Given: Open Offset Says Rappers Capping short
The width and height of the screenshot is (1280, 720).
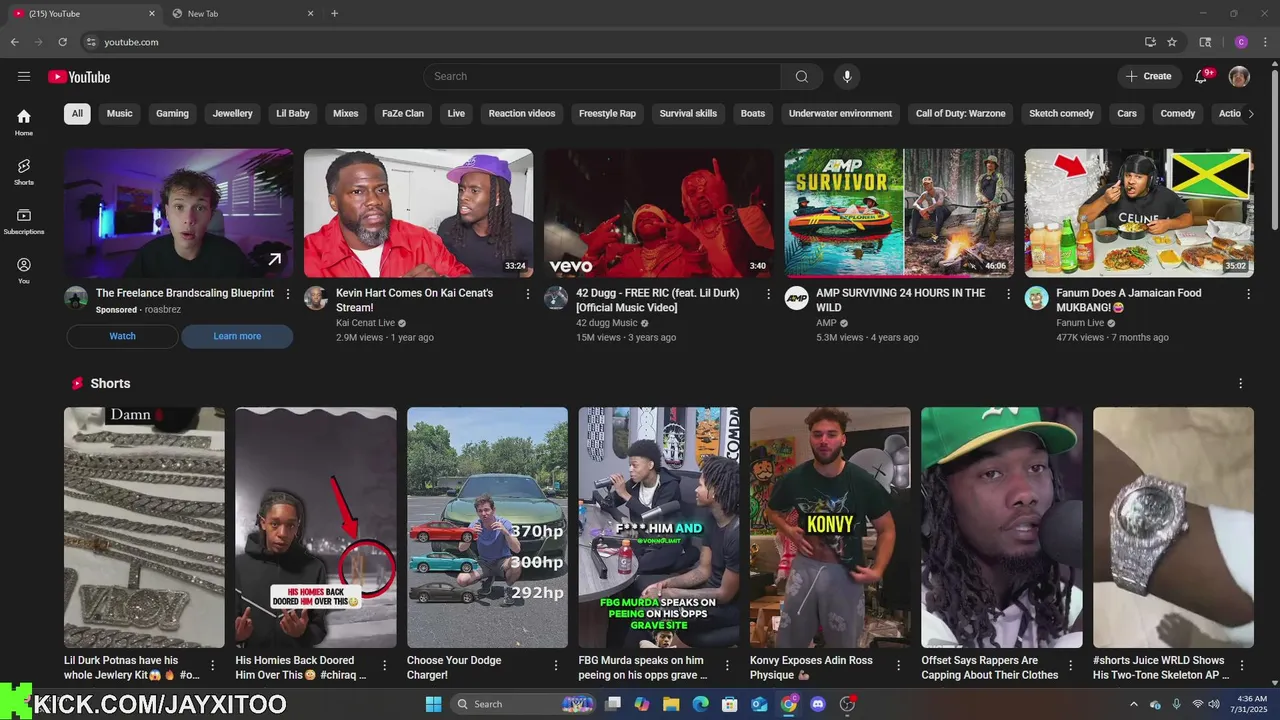Looking at the screenshot, I should point(1001,527).
